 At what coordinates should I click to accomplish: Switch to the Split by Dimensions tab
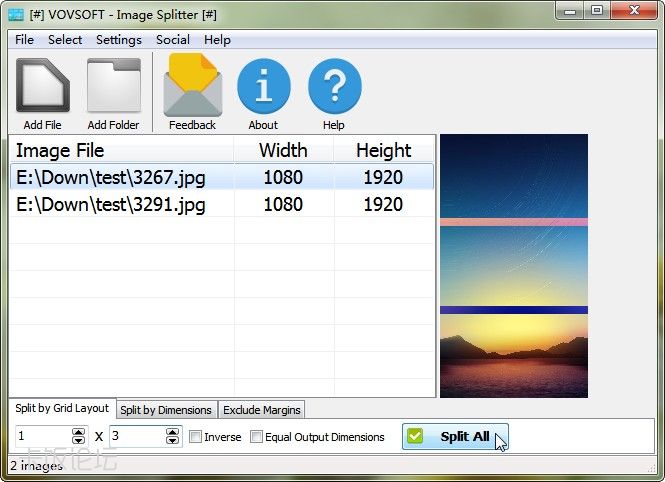pos(166,410)
